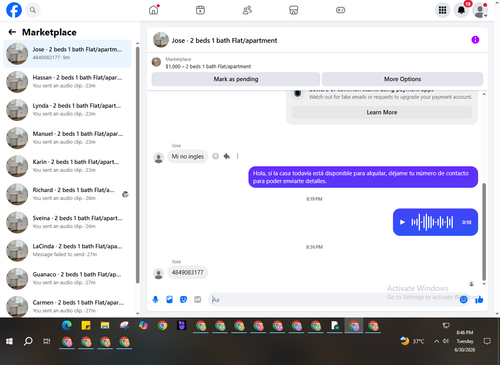
Task: Open purple conversation info icon
Action: tap(475, 40)
